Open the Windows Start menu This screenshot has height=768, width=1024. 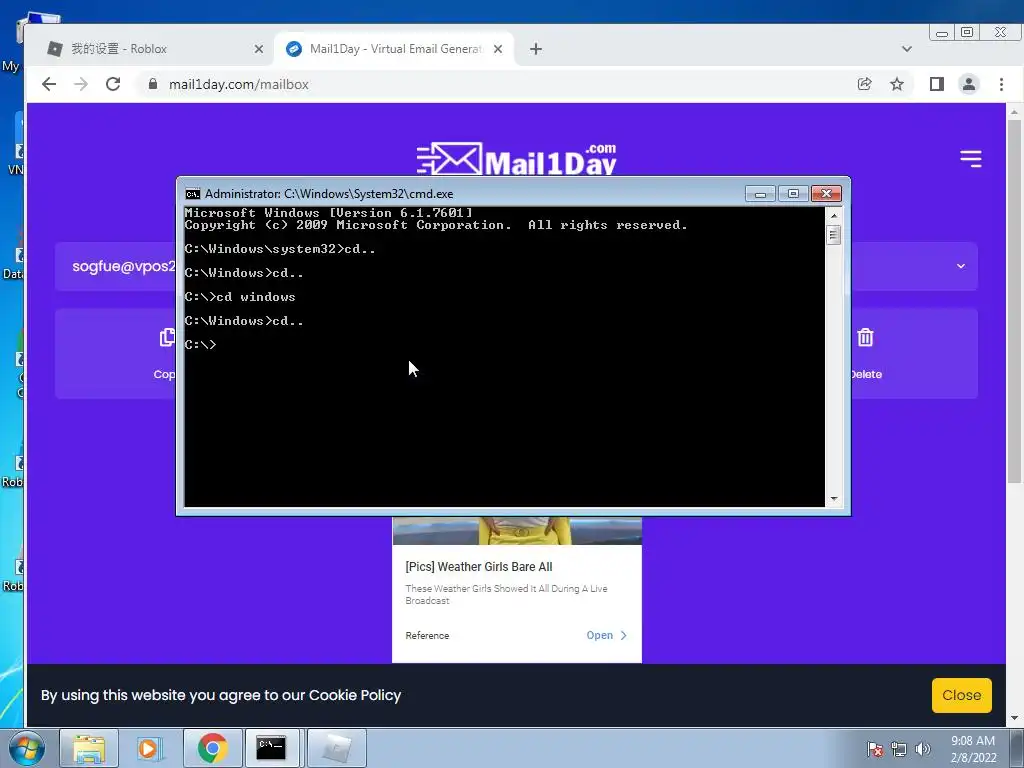coord(26,748)
